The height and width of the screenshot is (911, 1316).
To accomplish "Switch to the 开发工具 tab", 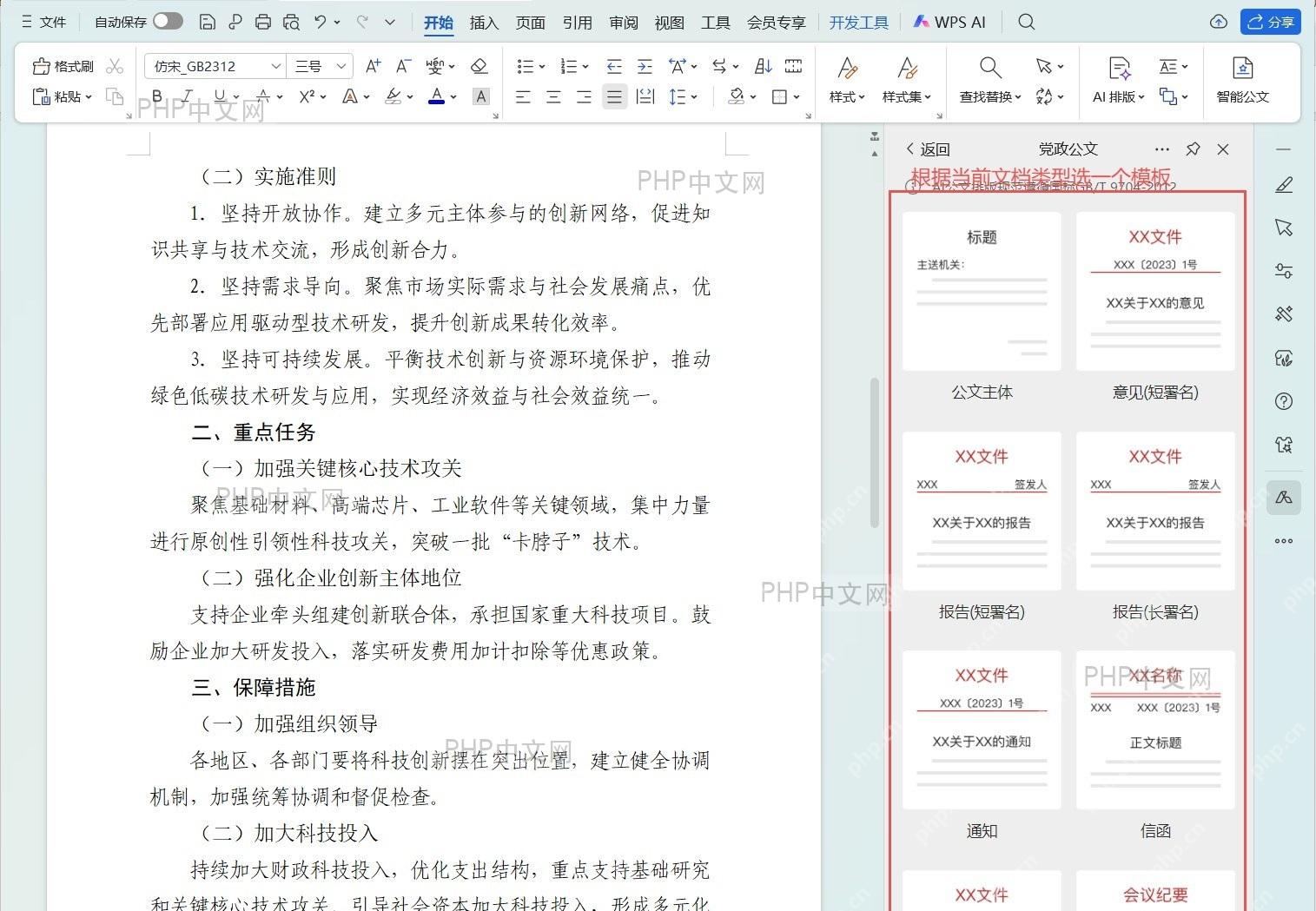I will tap(858, 23).
